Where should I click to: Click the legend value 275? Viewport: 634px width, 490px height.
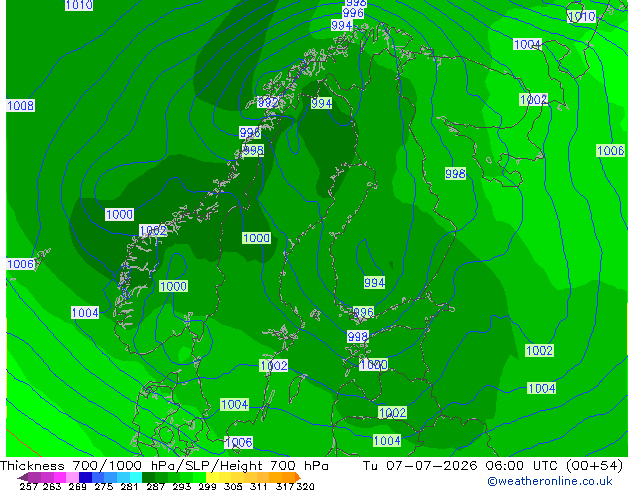pos(104,486)
